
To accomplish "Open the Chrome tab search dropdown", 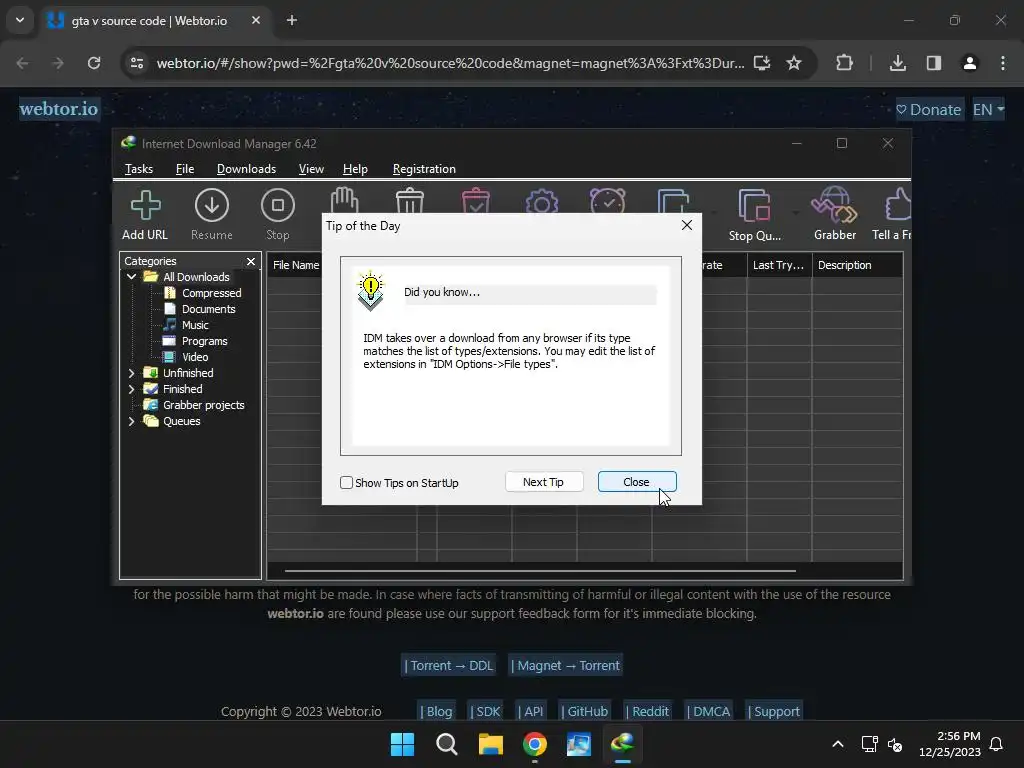I will 20,20.
